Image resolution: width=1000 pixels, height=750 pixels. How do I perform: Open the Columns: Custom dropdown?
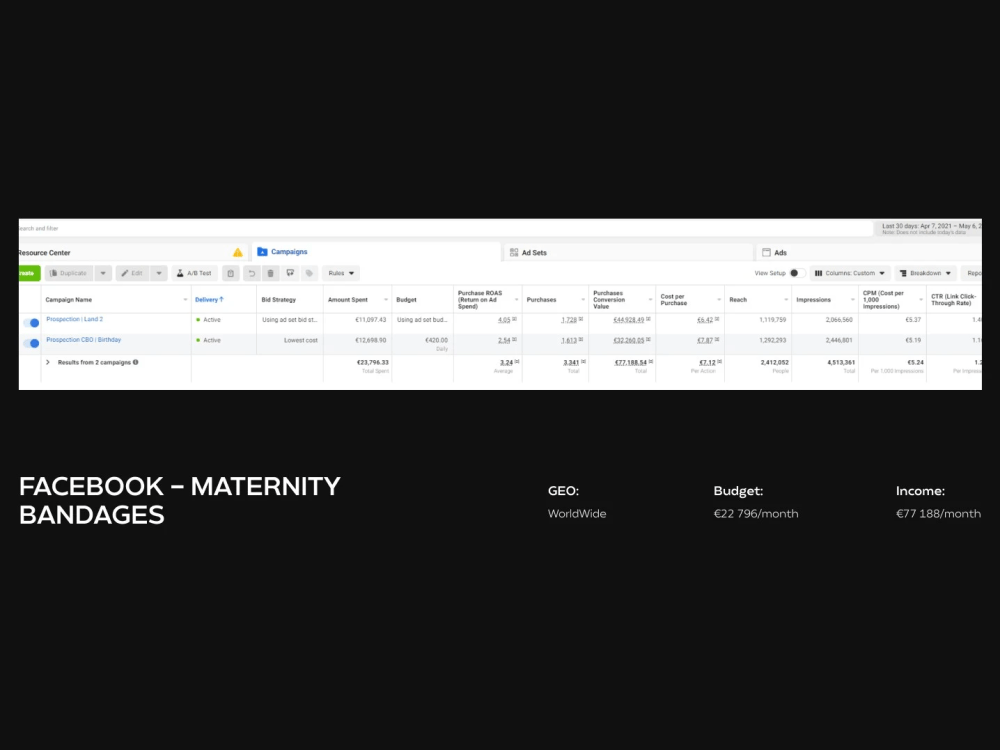pos(849,273)
